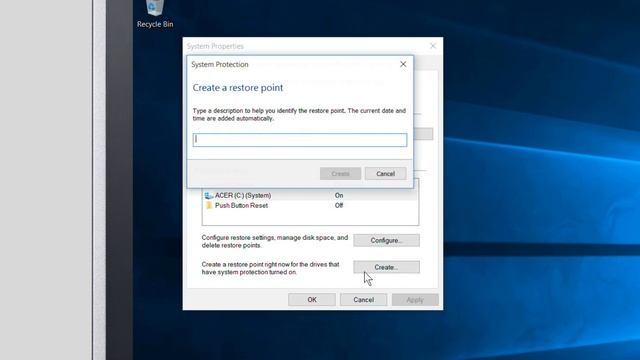Click the System Properties window title
The image size is (640, 360).
tap(215, 46)
